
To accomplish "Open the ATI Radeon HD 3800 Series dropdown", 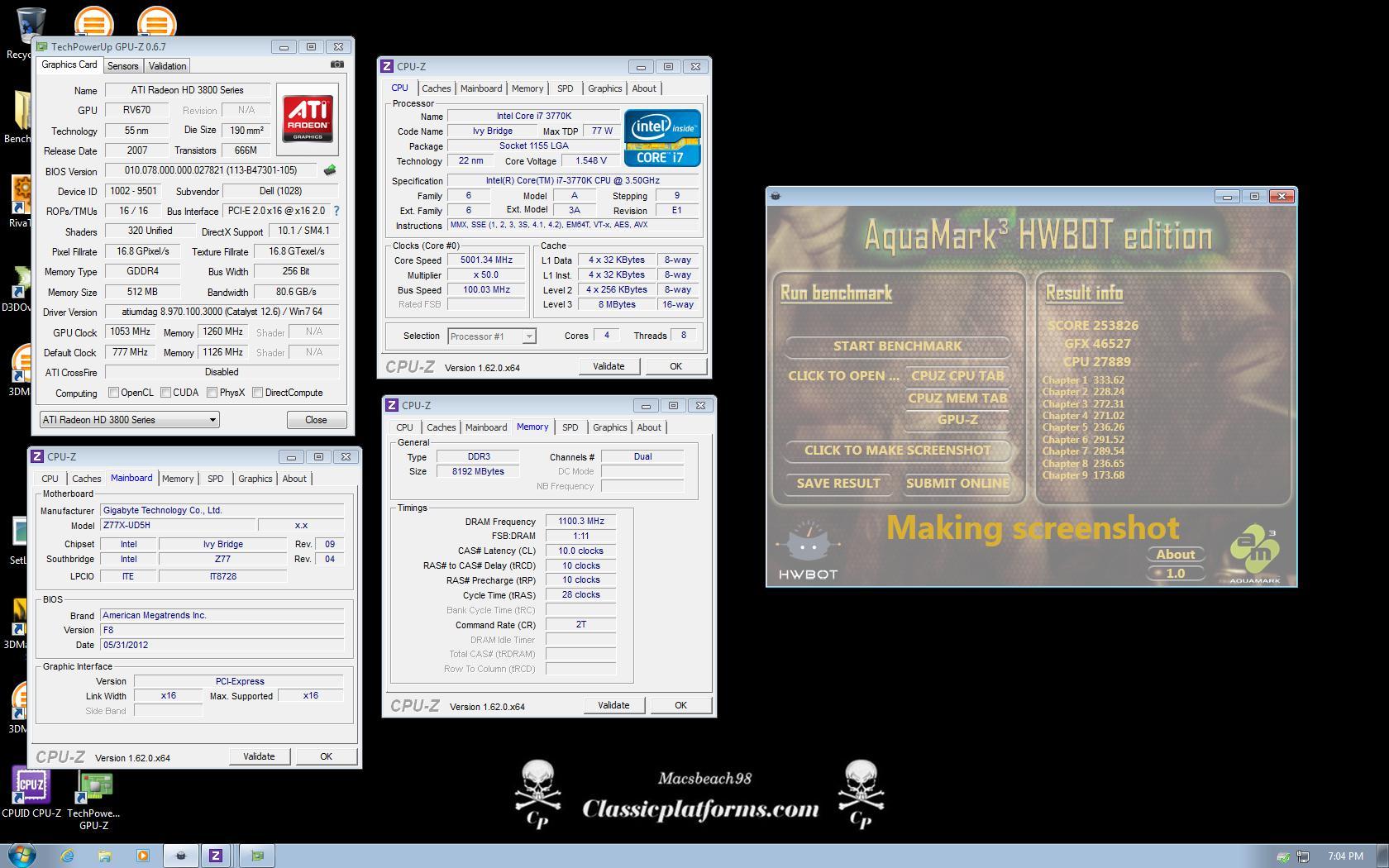I will click(x=129, y=420).
